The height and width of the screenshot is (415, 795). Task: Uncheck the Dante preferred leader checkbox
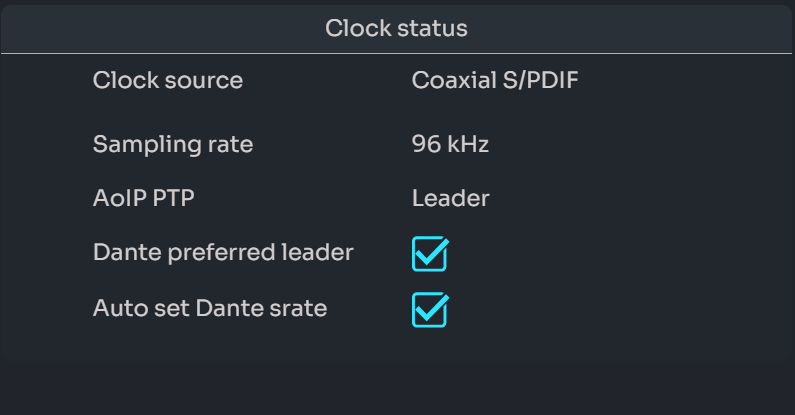coord(429,255)
